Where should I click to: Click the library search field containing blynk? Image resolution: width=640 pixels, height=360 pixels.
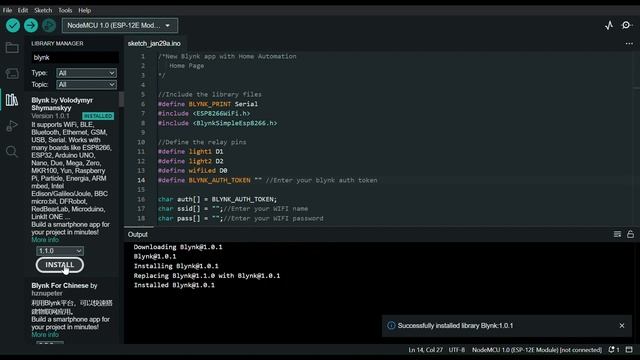tap(75, 58)
